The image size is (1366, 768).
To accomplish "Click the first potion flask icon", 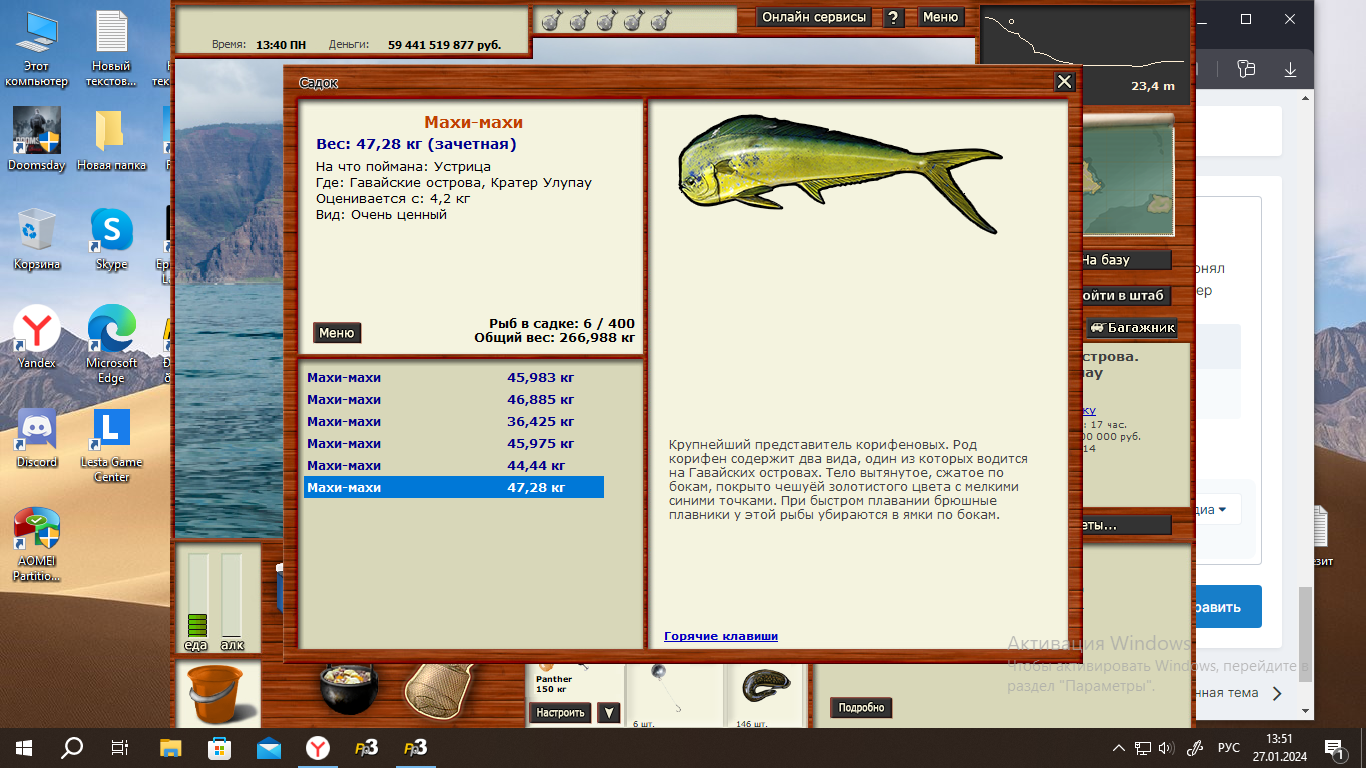I will tap(550, 19).
